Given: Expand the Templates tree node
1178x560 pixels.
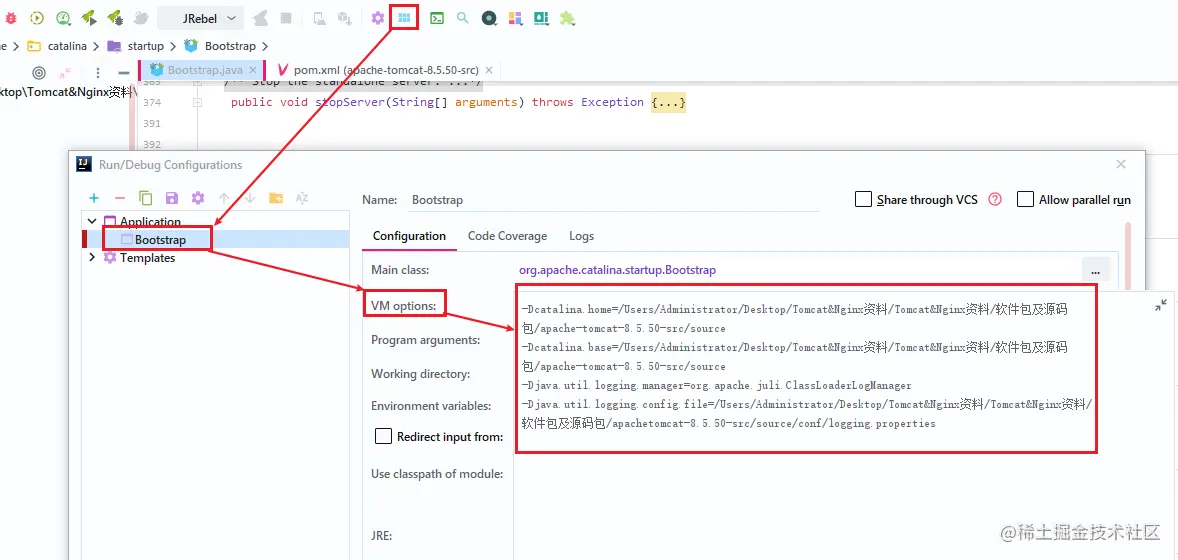Looking at the screenshot, I should click(92, 258).
